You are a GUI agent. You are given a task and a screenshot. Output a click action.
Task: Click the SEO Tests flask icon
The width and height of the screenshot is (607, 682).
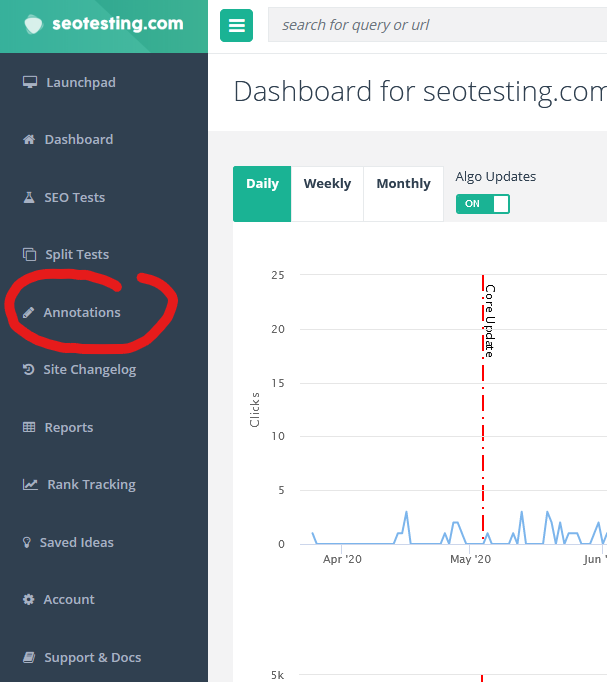pyautogui.click(x=29, y=197)
